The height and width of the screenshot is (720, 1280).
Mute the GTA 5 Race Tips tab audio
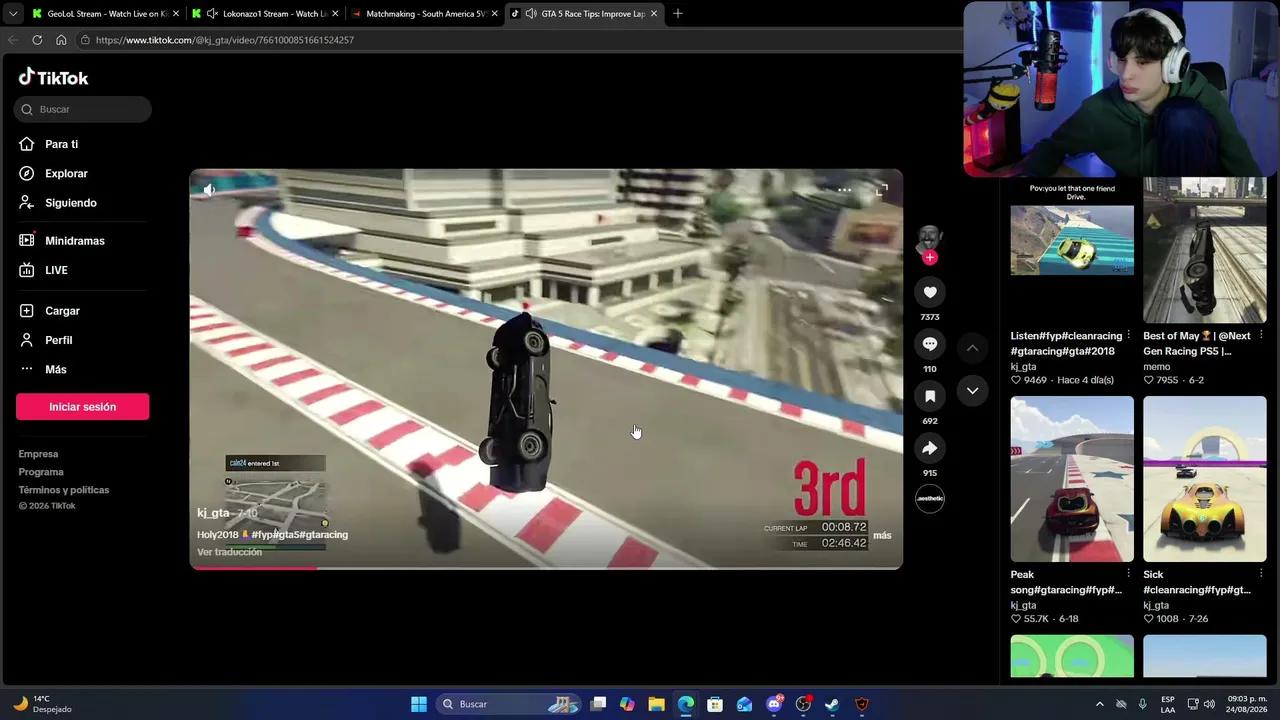(530, 14)
